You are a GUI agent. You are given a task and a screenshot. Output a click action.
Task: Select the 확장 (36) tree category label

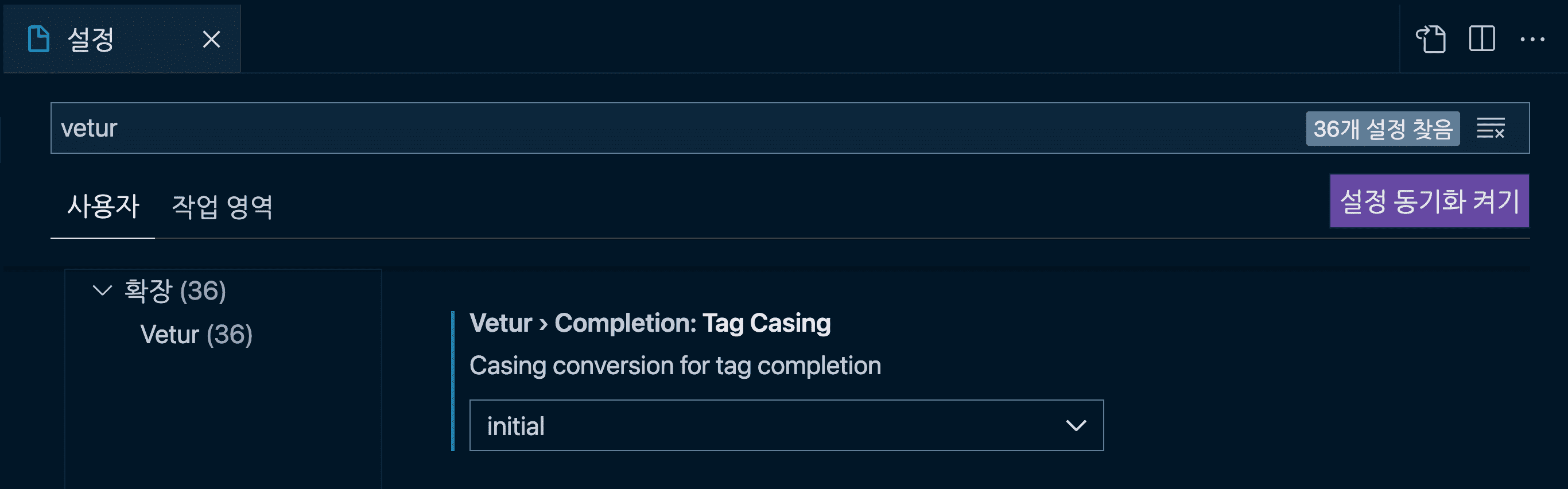point(174,290)
